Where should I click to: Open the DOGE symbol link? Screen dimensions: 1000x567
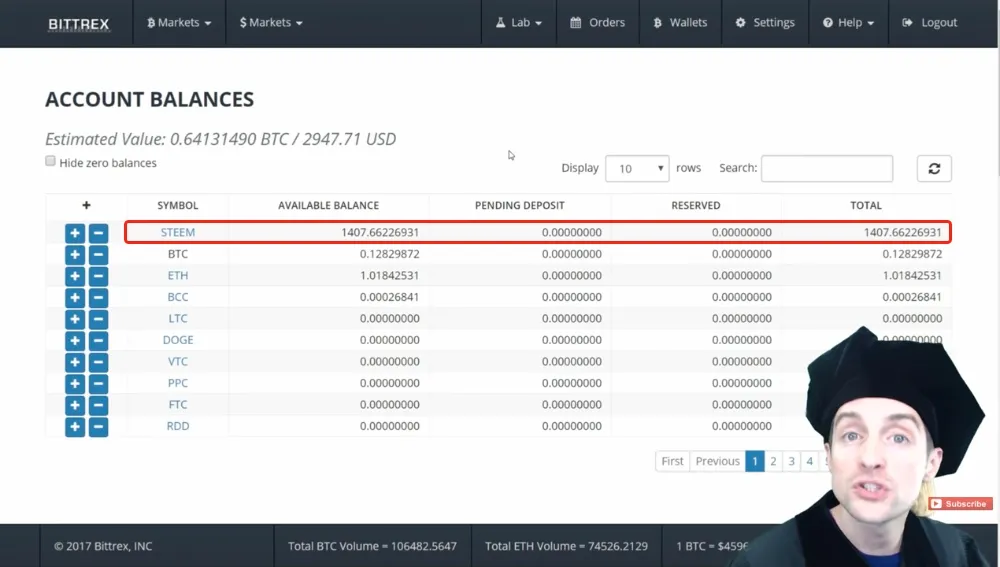coord(178,340)
